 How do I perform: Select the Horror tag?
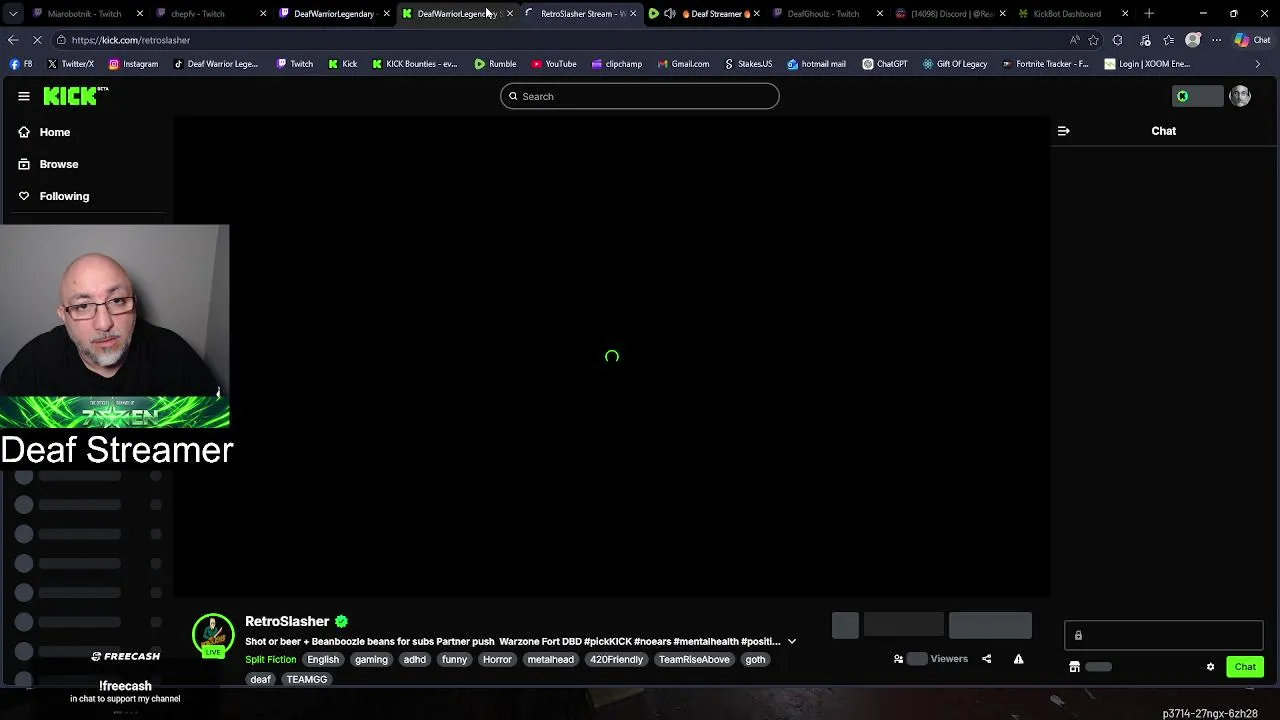coord(497,660)
